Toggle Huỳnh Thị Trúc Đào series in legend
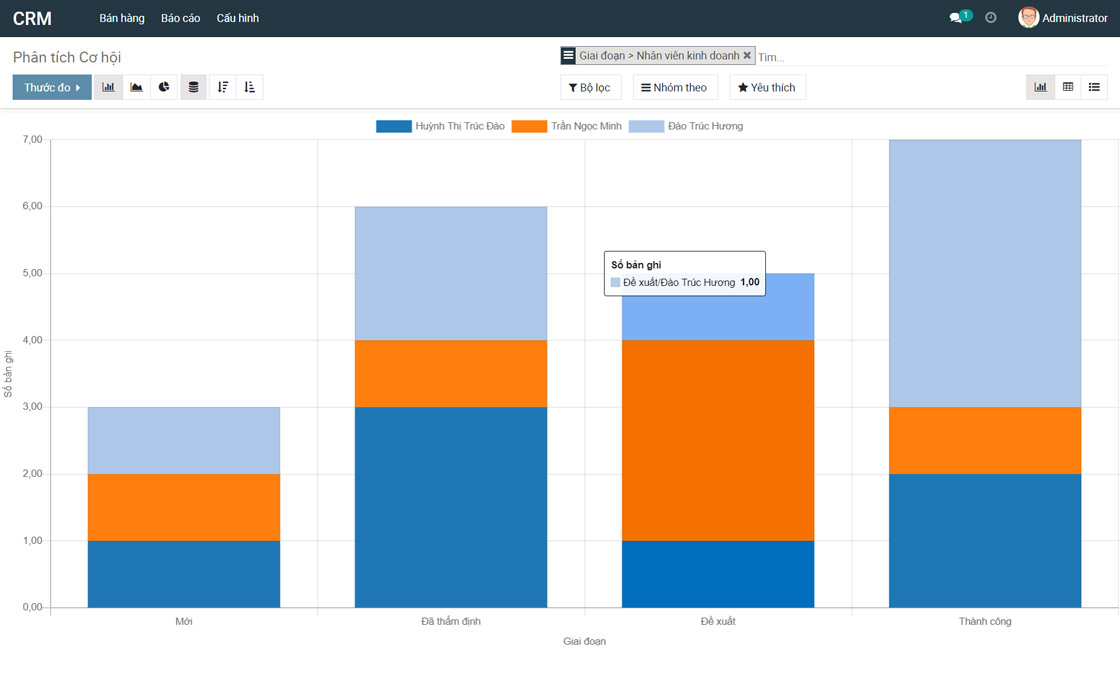The width and height of the screenshot is (1120, 676). (x=441, y=126)
